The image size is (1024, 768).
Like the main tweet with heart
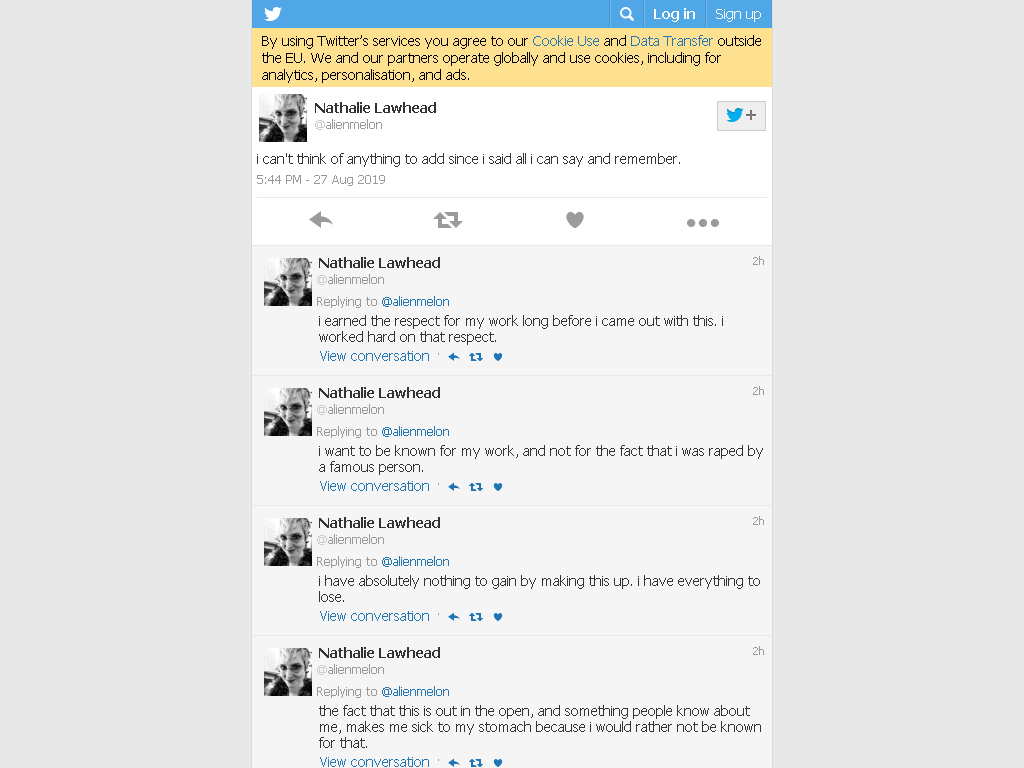(x=575, y=220)
